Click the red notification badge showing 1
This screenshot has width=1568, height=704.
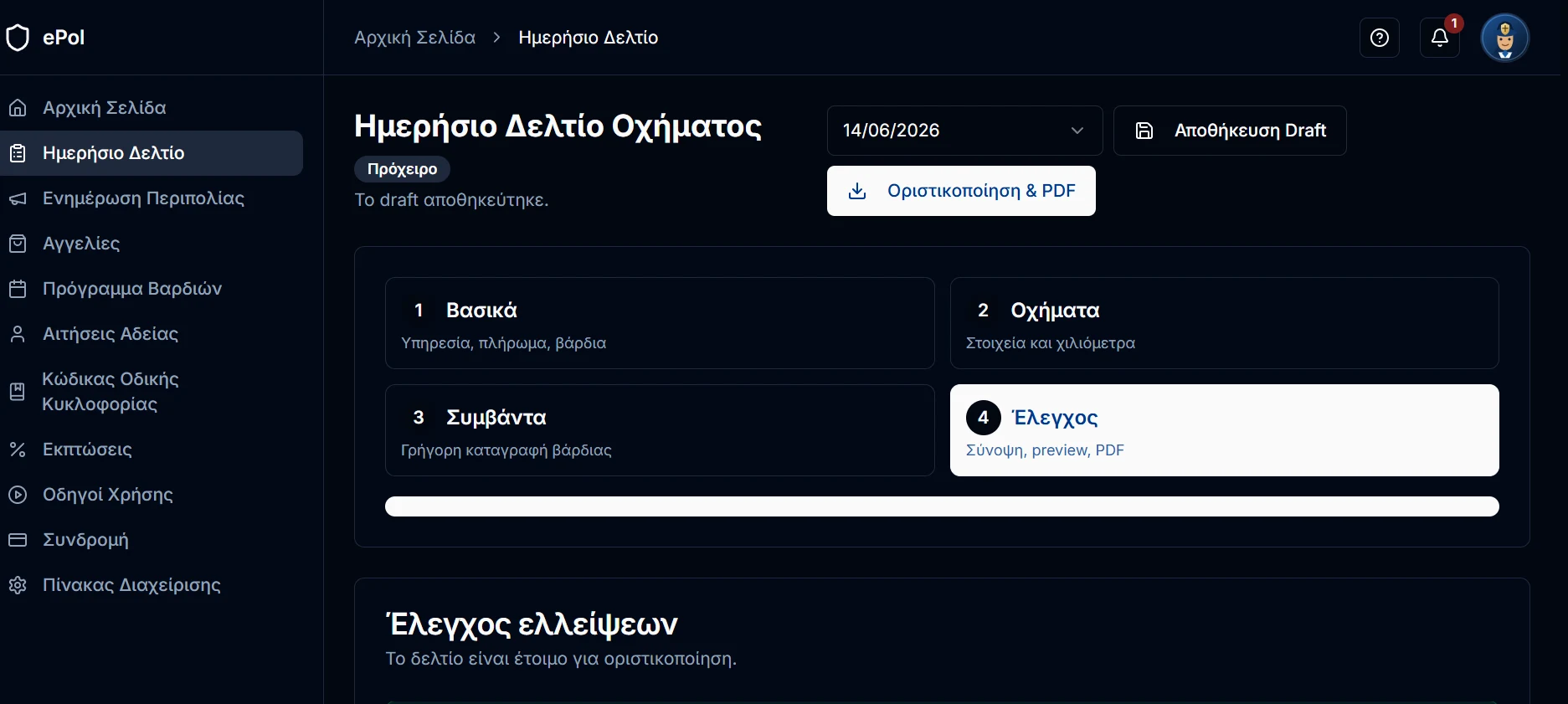pos(1454,23)
